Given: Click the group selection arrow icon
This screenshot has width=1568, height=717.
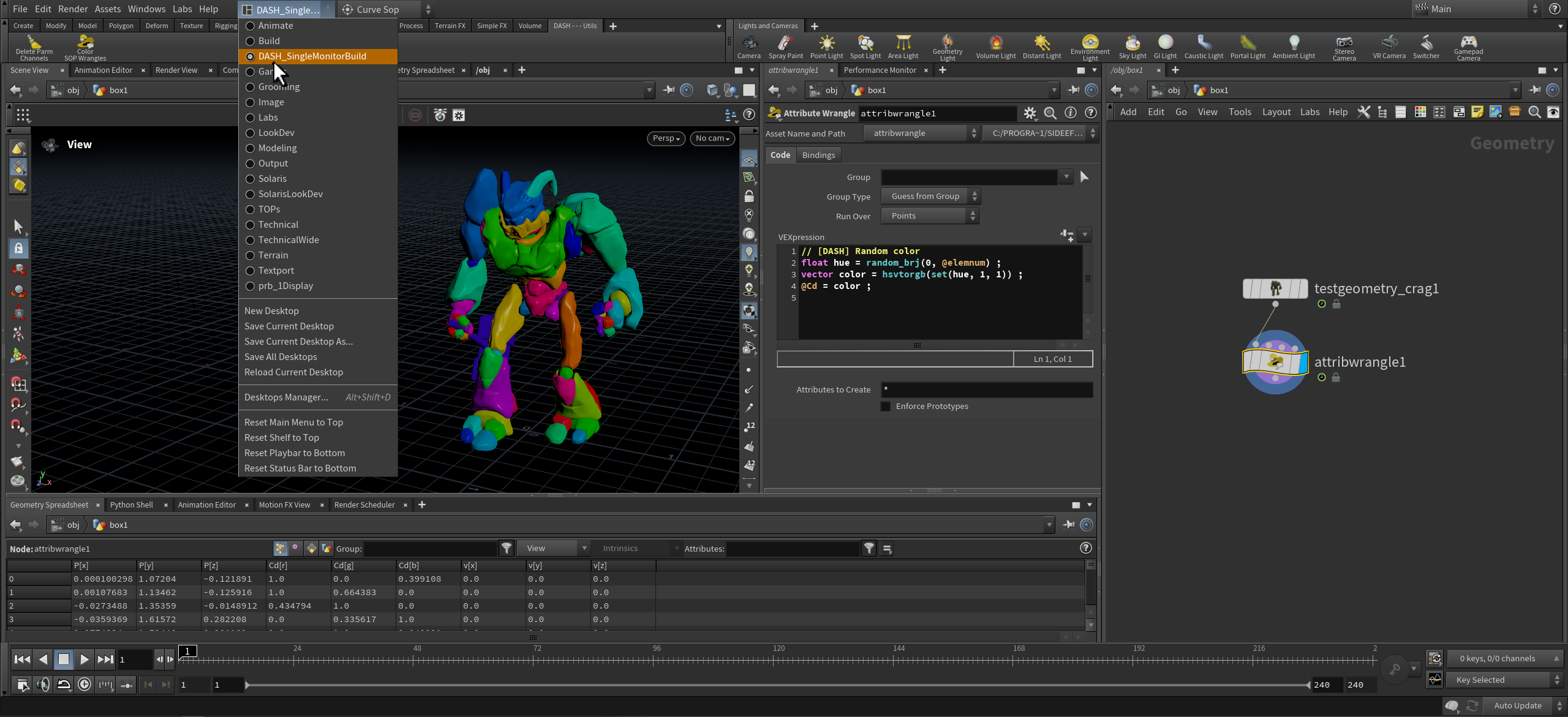Looking at the screenshot, I should pos(1084,177).
